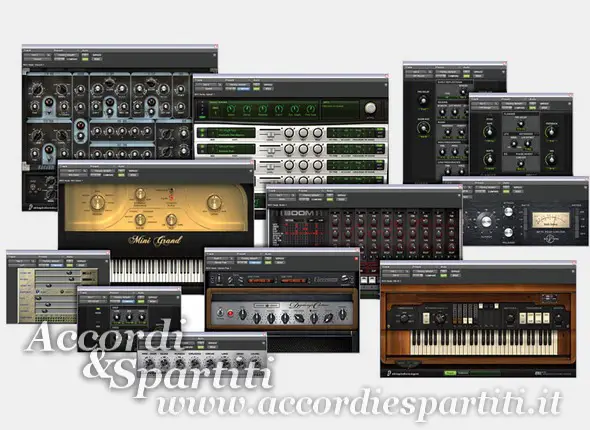The image size is (590, 430).
Task: Click the reverb Pre-Delay knob
Action: (423, 100)
